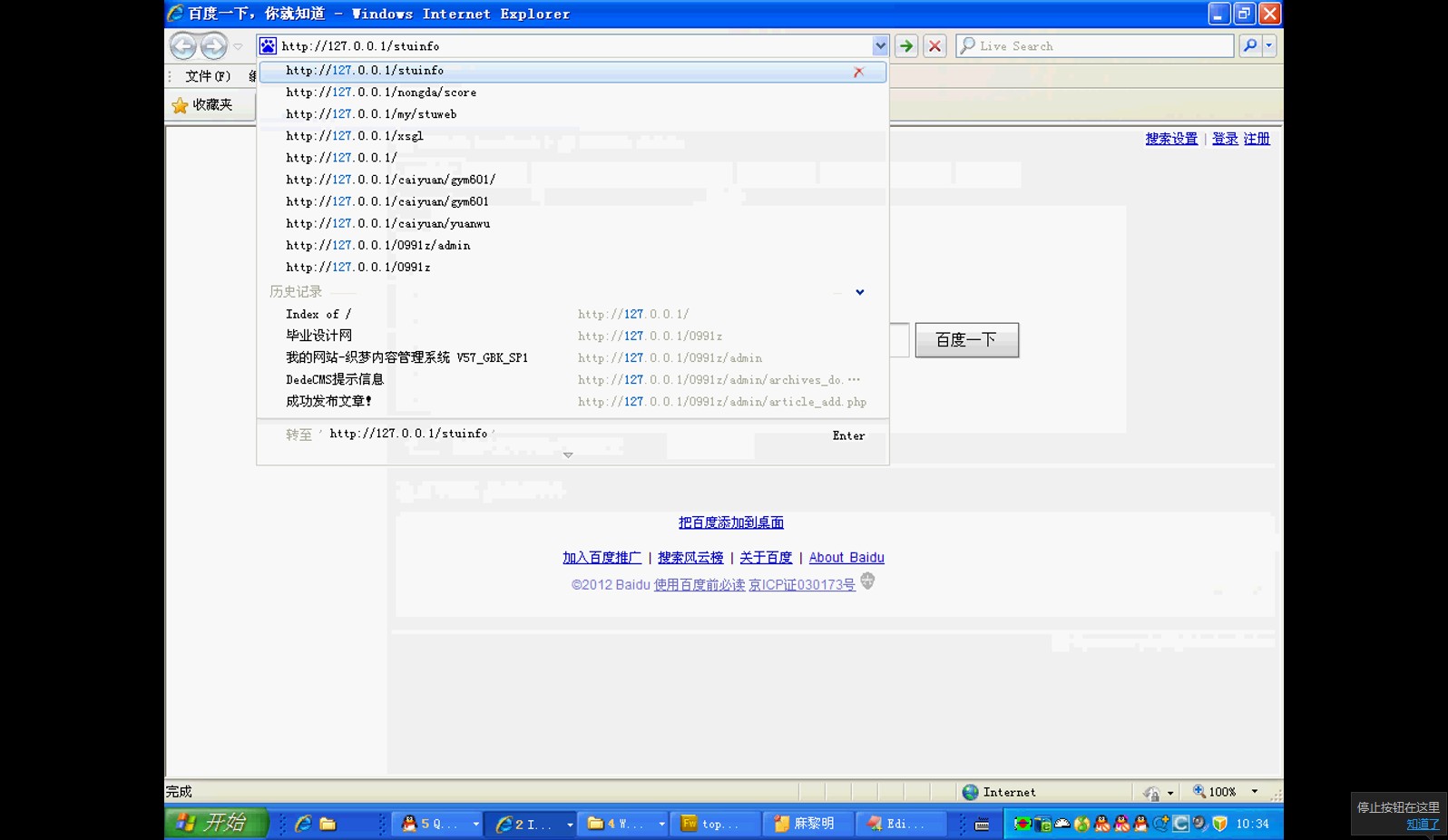This screenshot has width=1448, height=840.
Task: Select the caiyuan/gym601/ suggestion with trailing slash
Action: (x=572, y=180)
